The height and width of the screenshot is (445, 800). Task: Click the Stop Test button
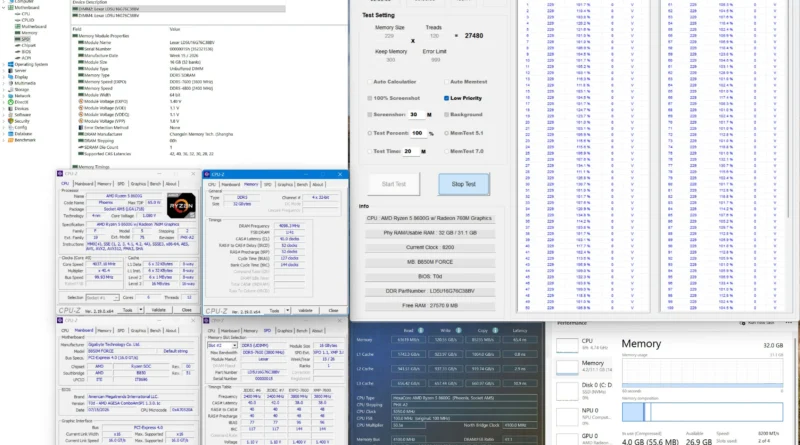[464, 184]
